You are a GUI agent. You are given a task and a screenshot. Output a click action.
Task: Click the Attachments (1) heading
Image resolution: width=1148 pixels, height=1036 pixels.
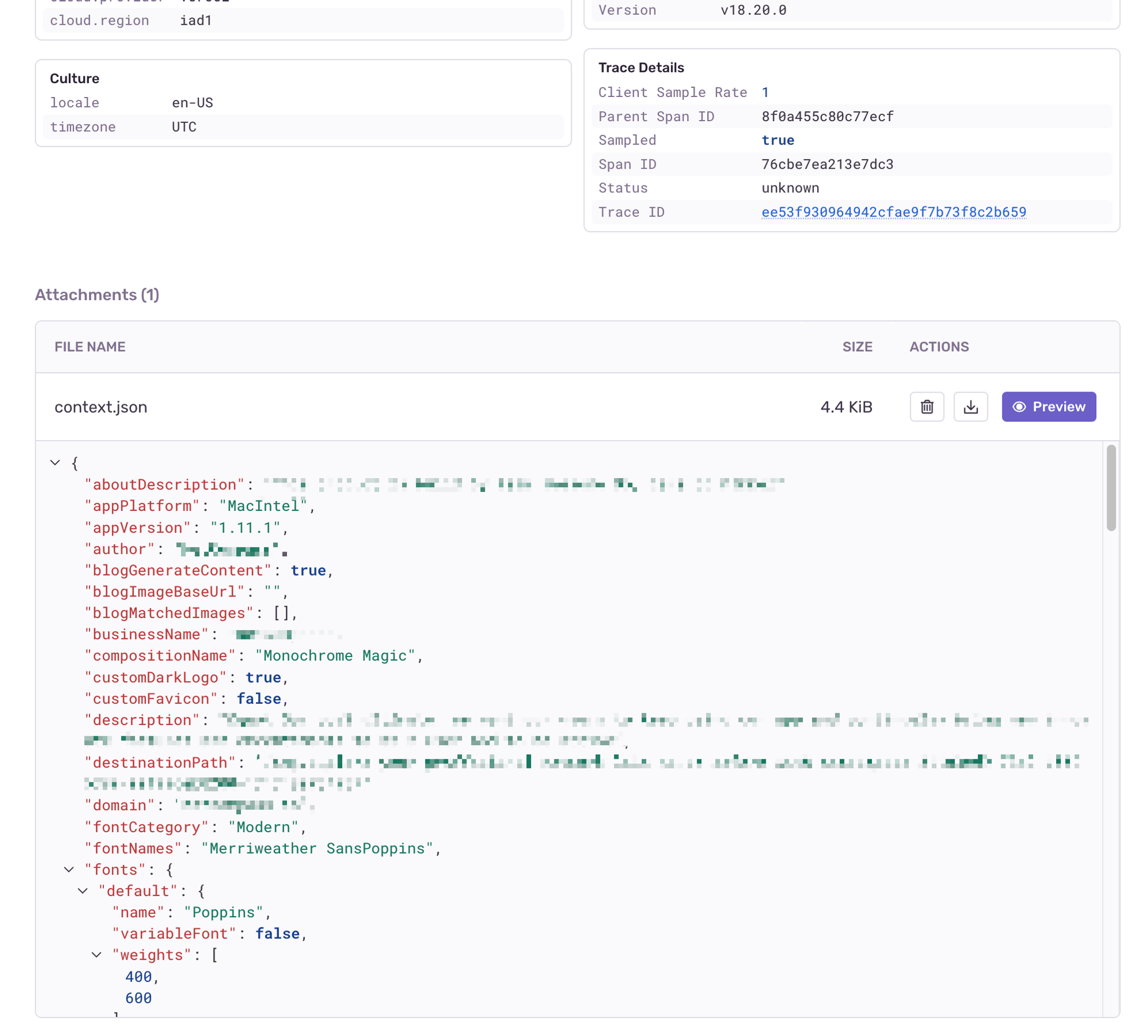pos(97,295)
